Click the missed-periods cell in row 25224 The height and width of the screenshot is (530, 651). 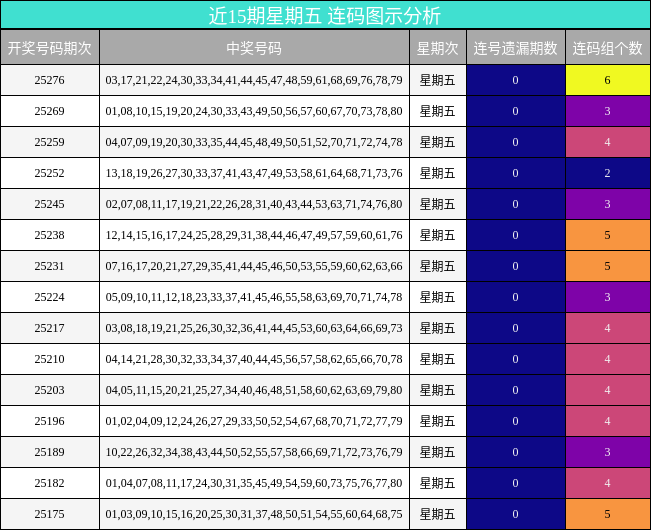click(515, 297)
